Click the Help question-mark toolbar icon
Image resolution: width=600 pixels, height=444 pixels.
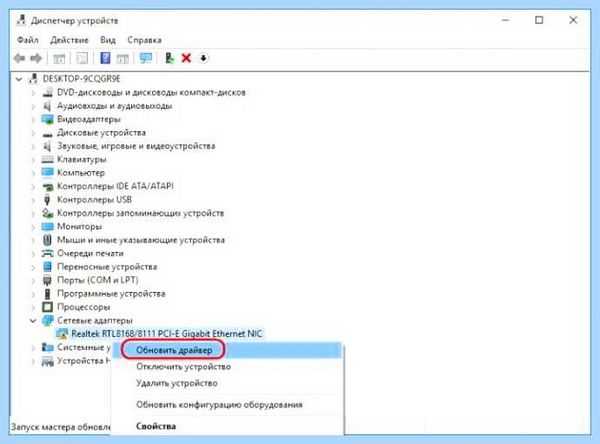[x=105, y=58]
